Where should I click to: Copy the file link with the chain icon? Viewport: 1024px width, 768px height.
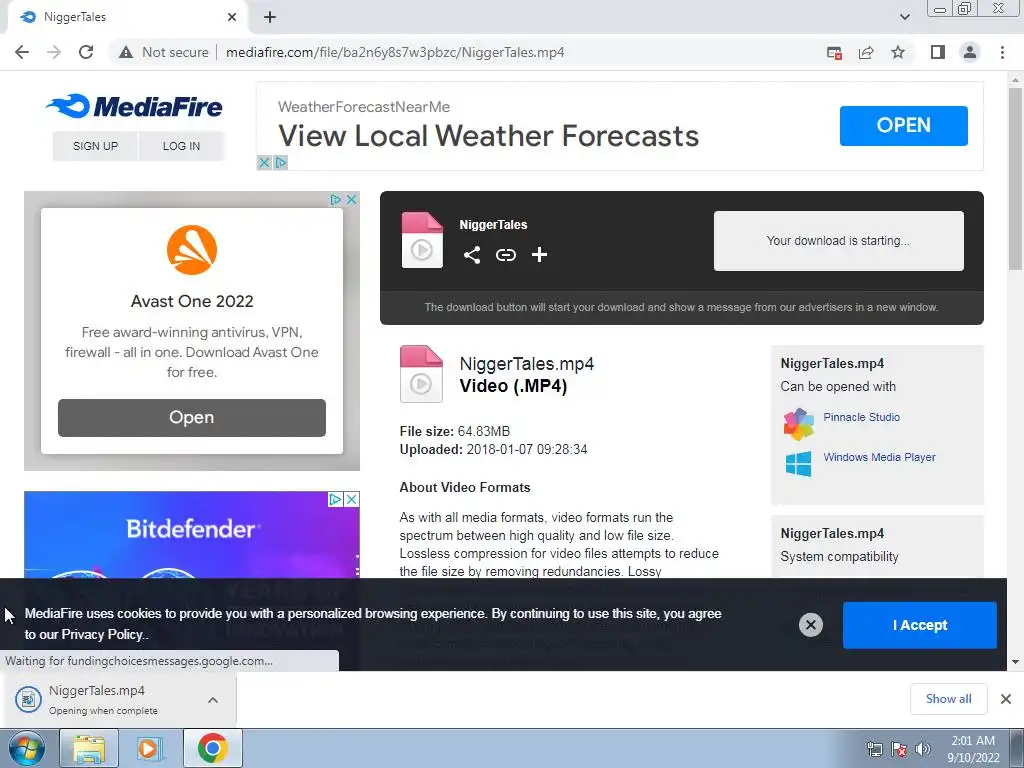click(x=505, y=255)
